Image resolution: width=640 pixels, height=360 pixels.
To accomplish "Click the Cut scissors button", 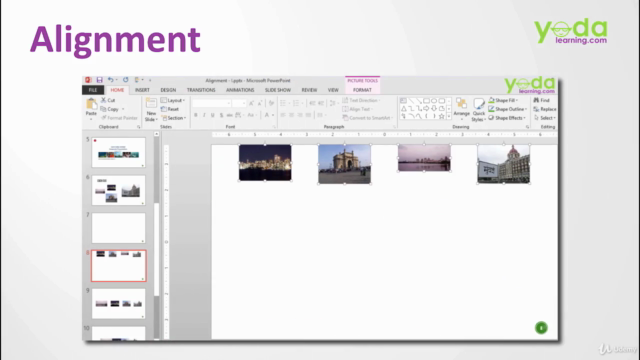I will coord(108,100).
